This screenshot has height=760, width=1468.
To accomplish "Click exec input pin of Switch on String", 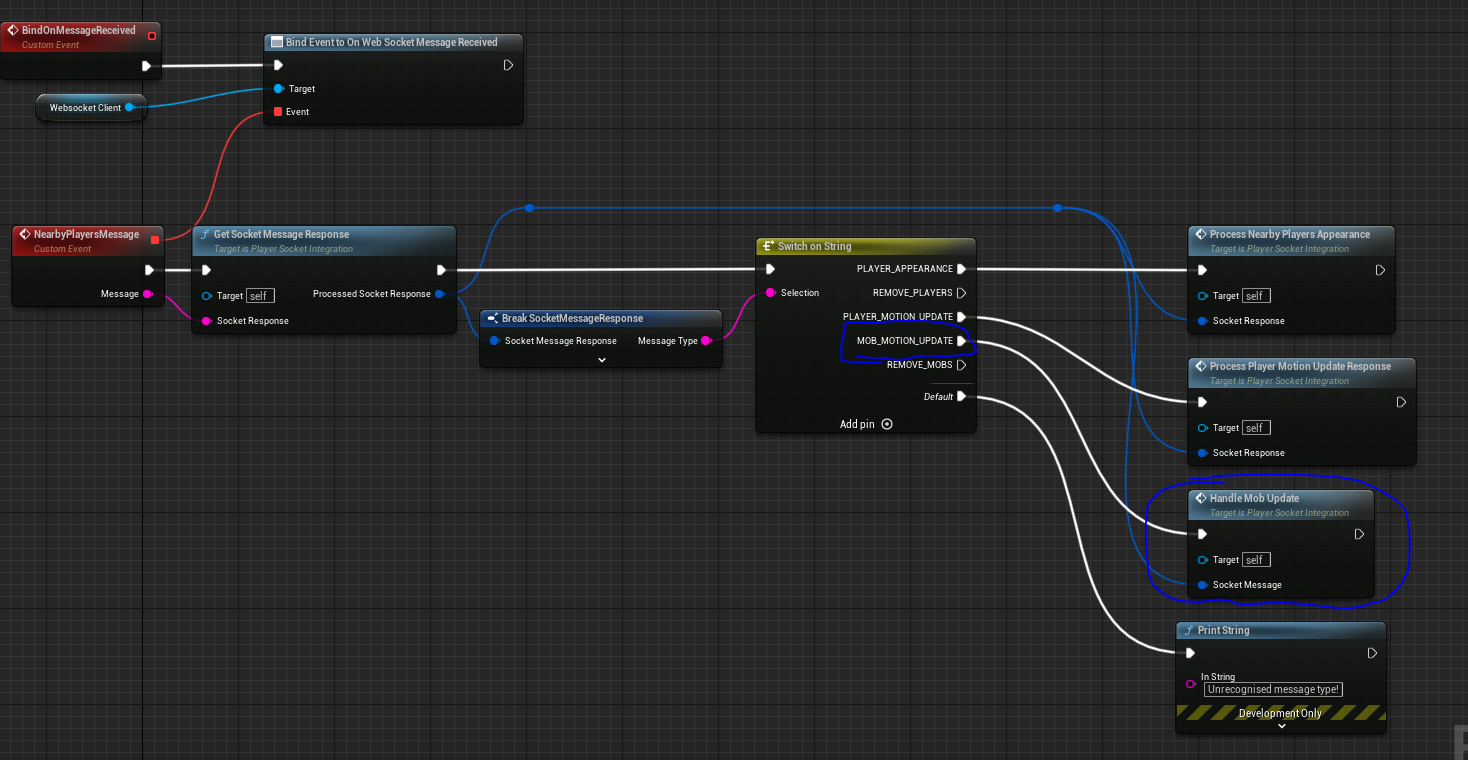I will [x=770, y=269].
